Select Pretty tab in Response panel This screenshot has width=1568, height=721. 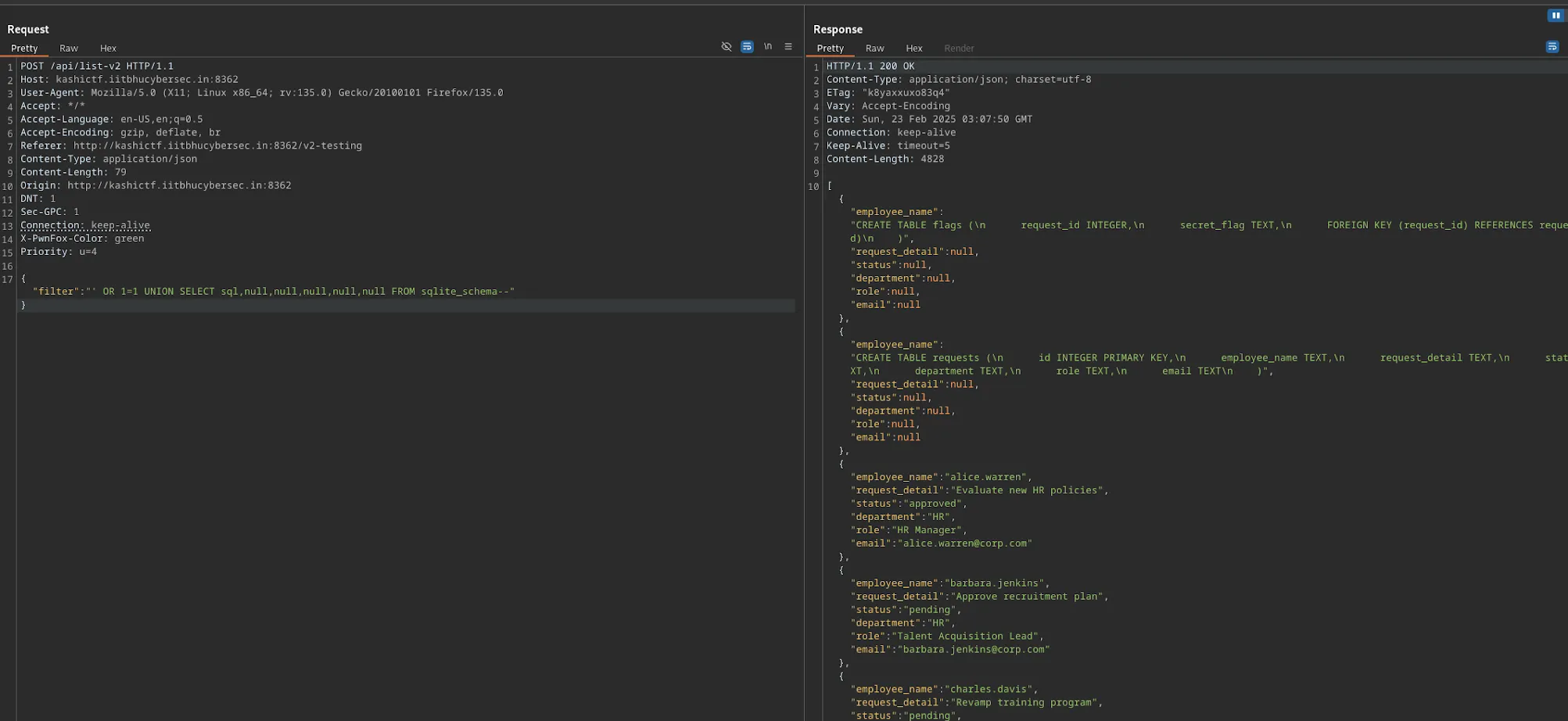pyautogui.click(x=830, y=48)
